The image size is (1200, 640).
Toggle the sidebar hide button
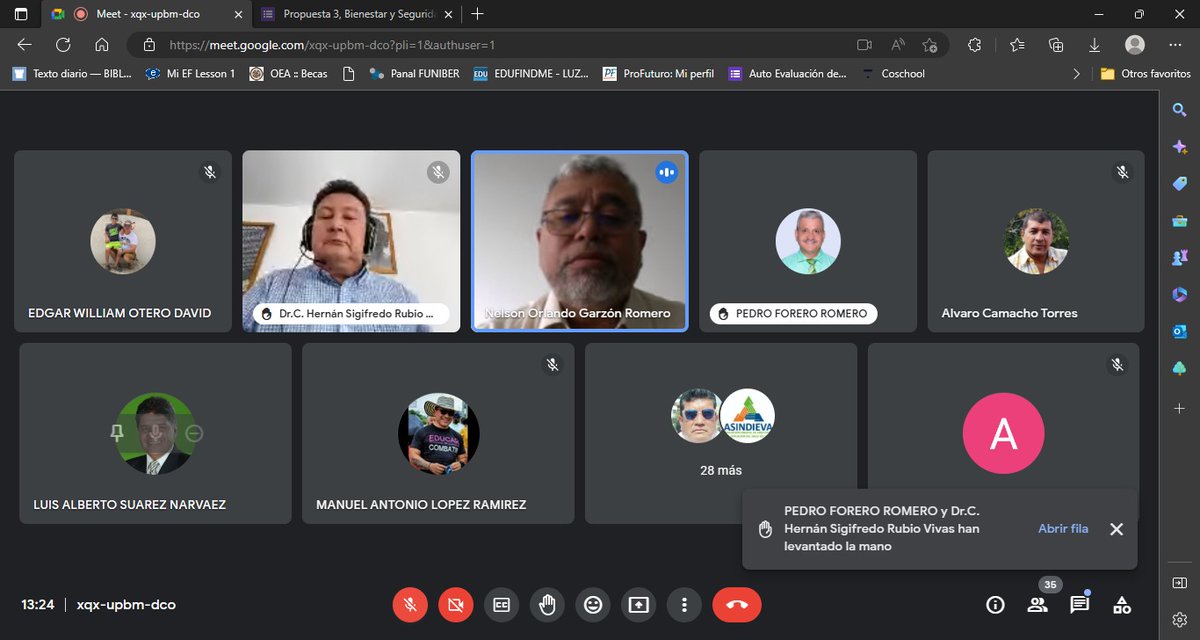1180,583
